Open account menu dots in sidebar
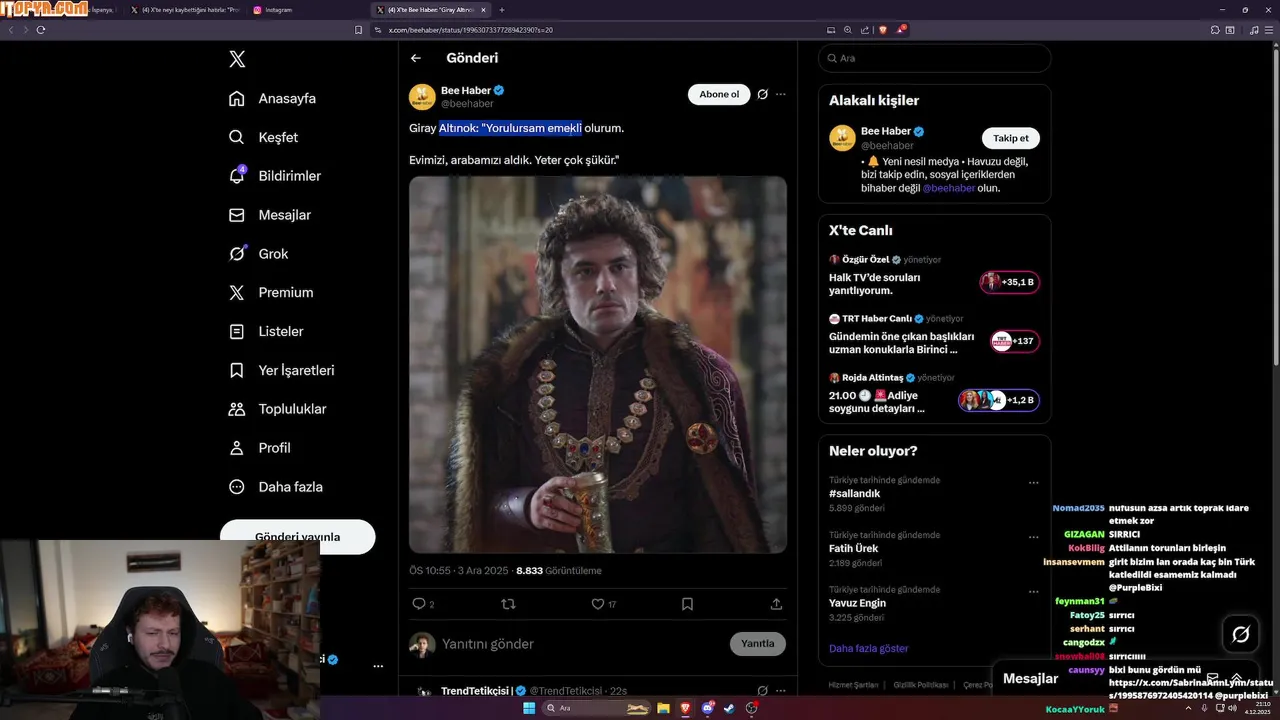Screen dimensions: 1280x720 [378, 666]
